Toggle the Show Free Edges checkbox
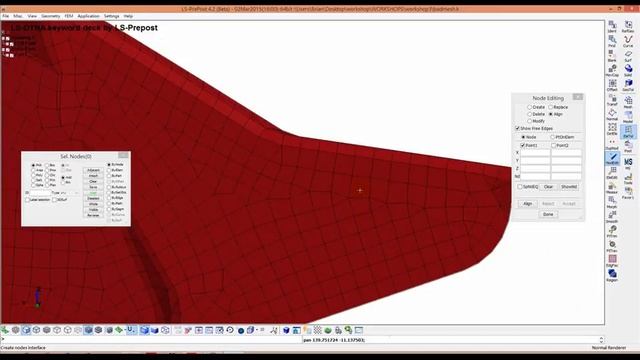 [518, 129]
